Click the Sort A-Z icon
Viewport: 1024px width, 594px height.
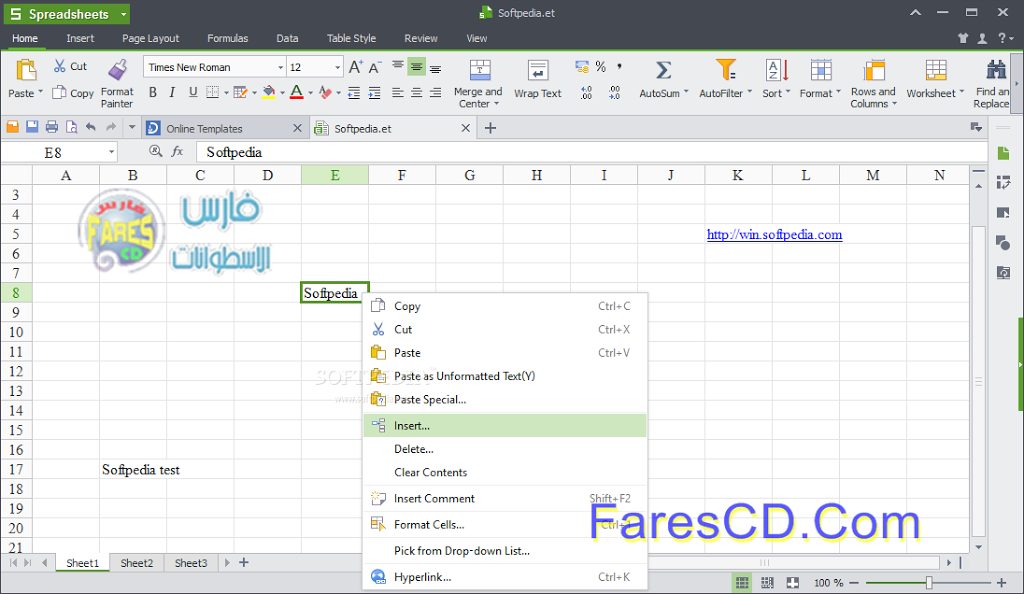(777, 70)
